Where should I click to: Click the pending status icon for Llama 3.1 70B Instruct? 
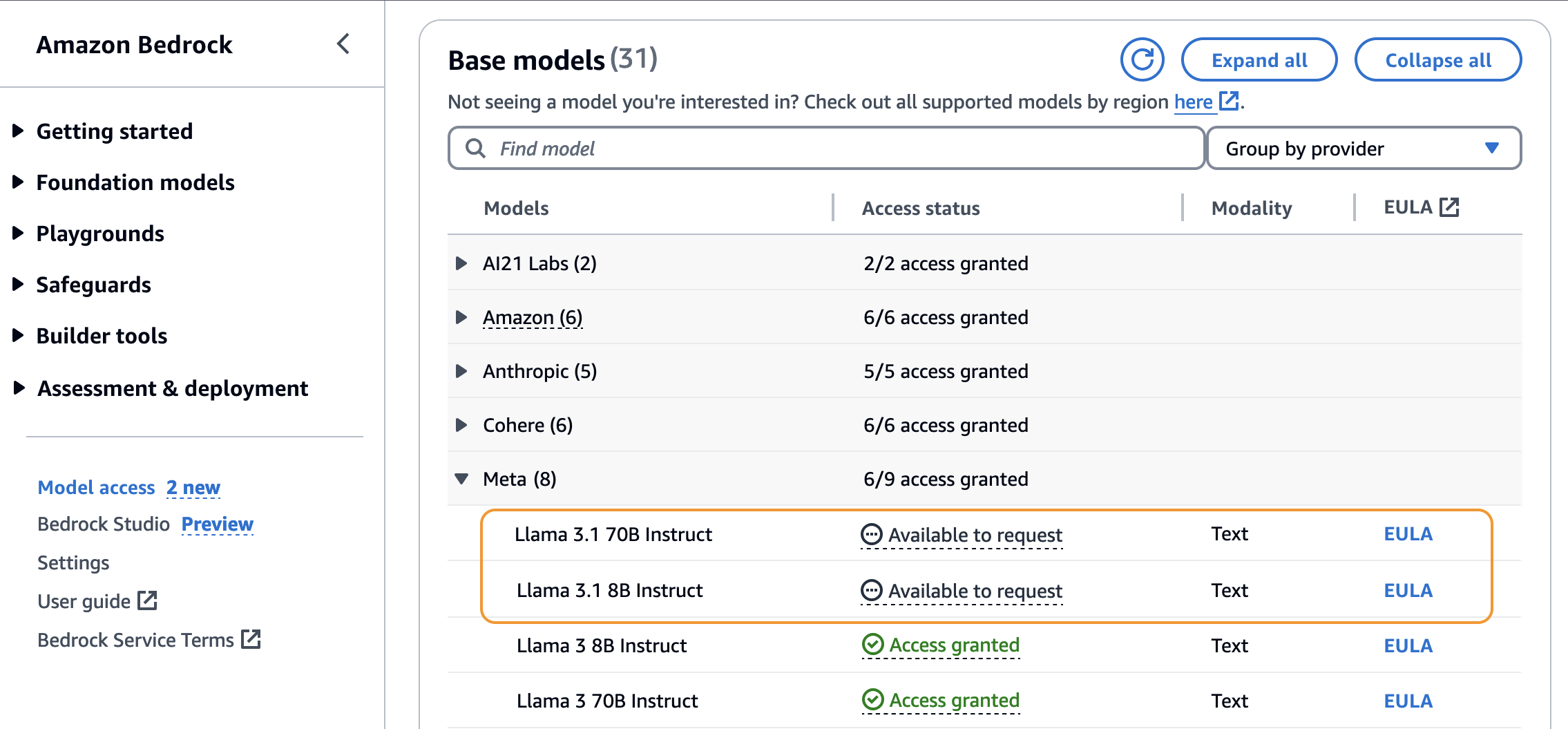coord(871,534)
